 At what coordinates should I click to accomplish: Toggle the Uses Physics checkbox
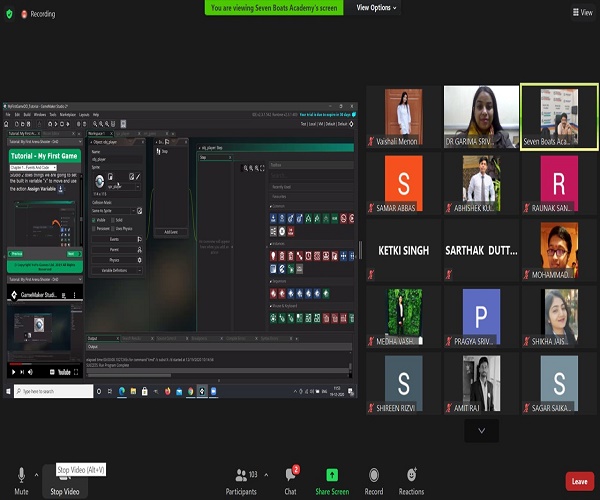[x=112, y=228]
